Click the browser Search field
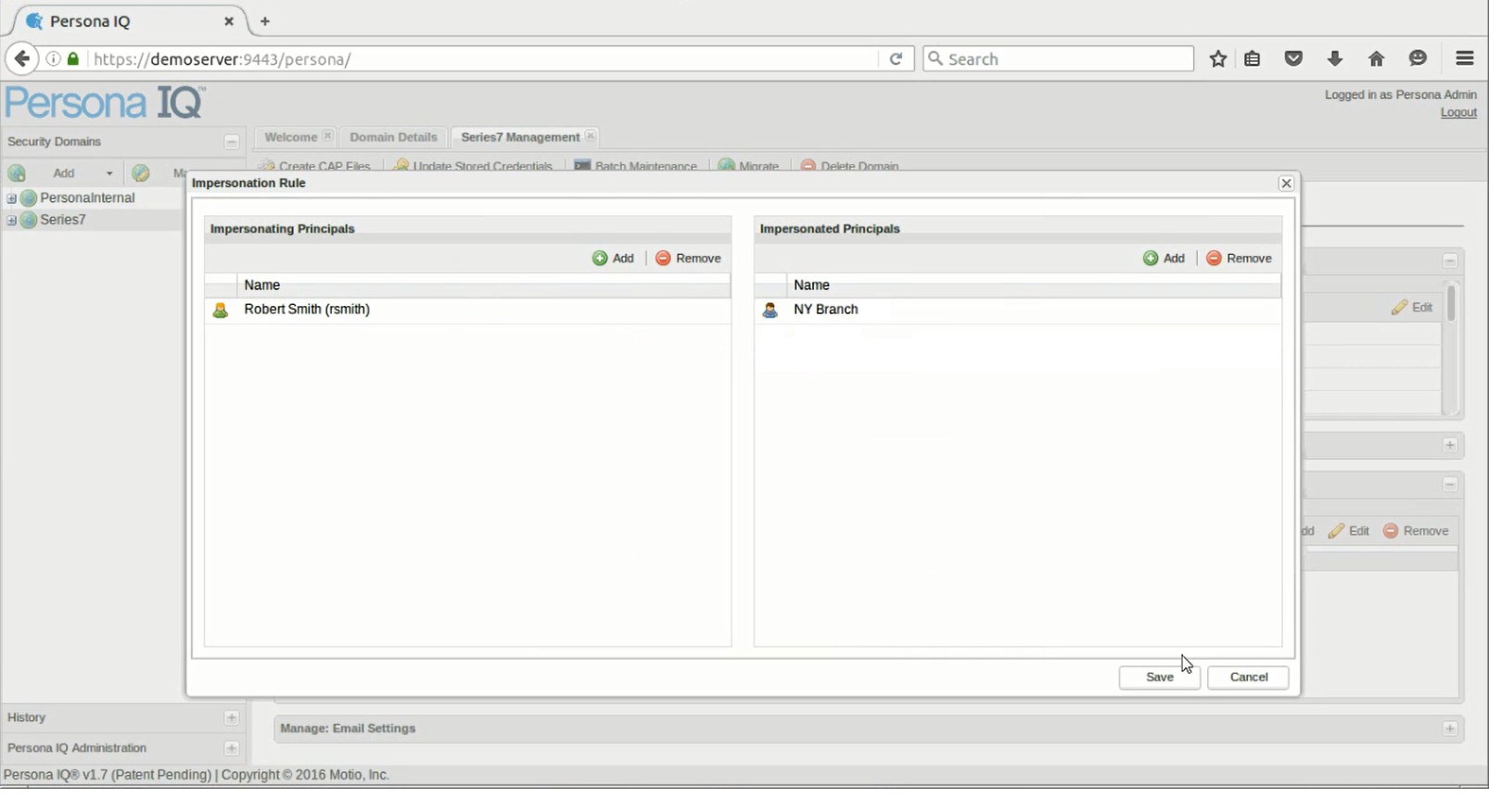 point(1058,58)
